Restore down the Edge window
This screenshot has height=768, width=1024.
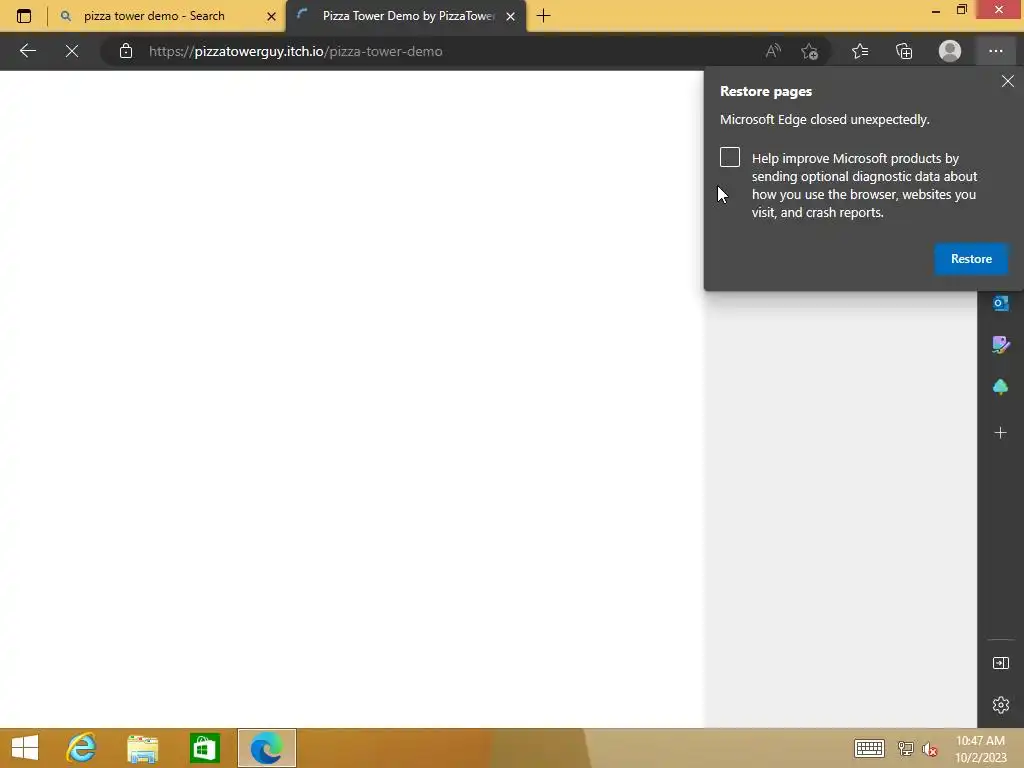[961, 10]
